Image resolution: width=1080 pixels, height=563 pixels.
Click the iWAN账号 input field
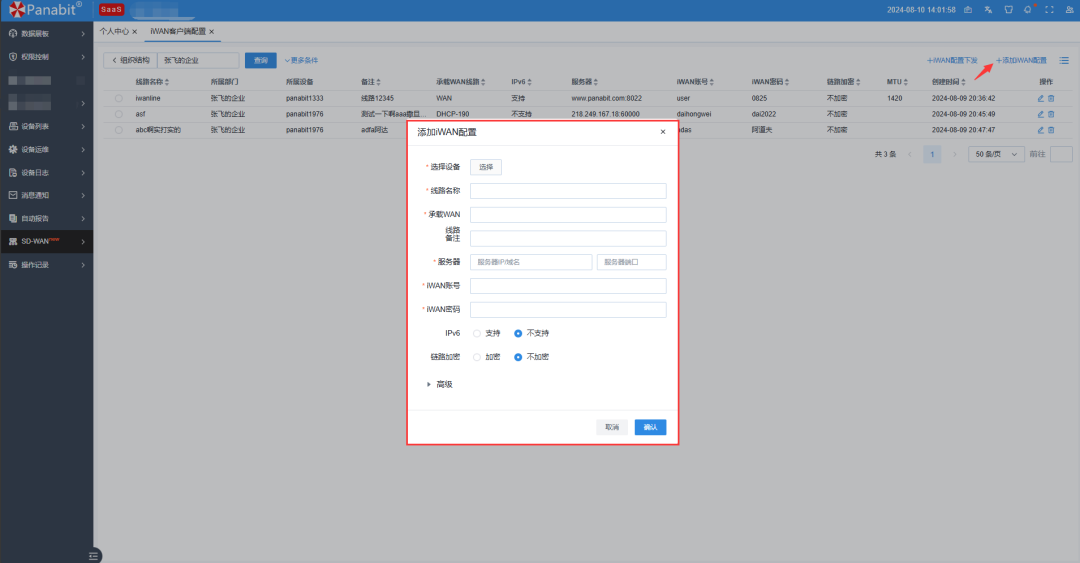tap(568, 286)
